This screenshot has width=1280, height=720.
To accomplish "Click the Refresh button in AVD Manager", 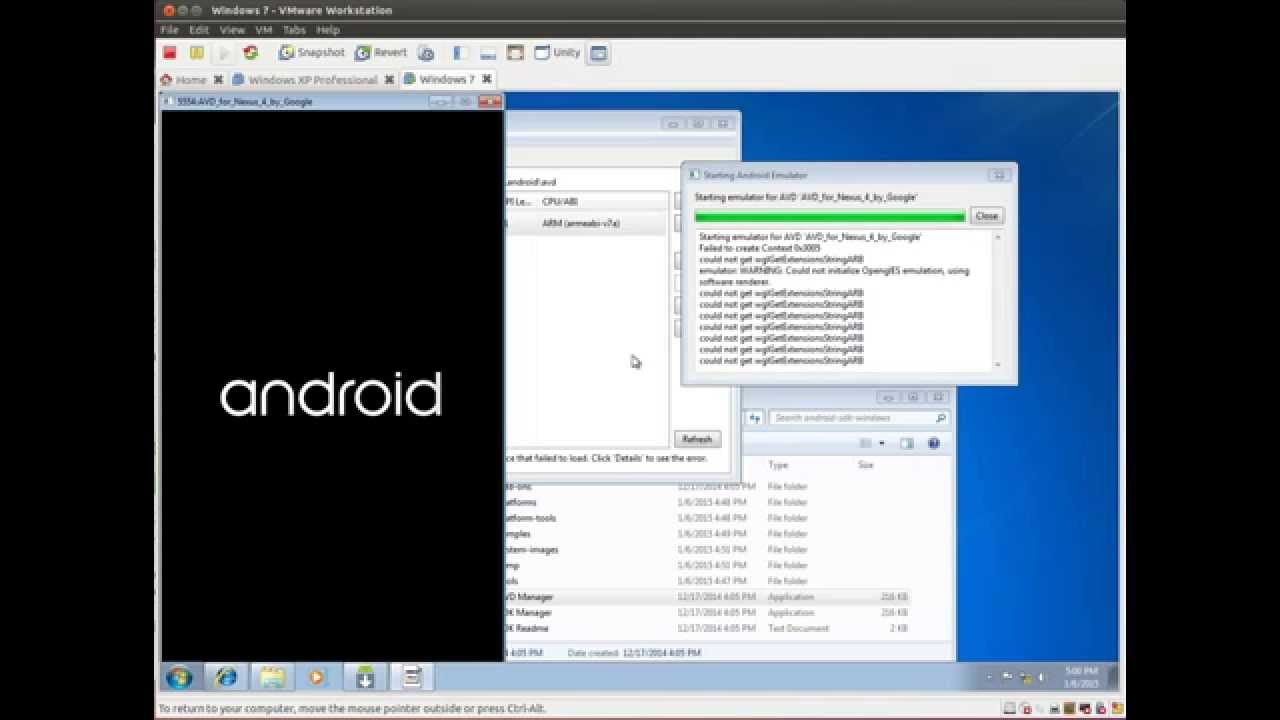I will pyautogui.click(x=697, y=439).
